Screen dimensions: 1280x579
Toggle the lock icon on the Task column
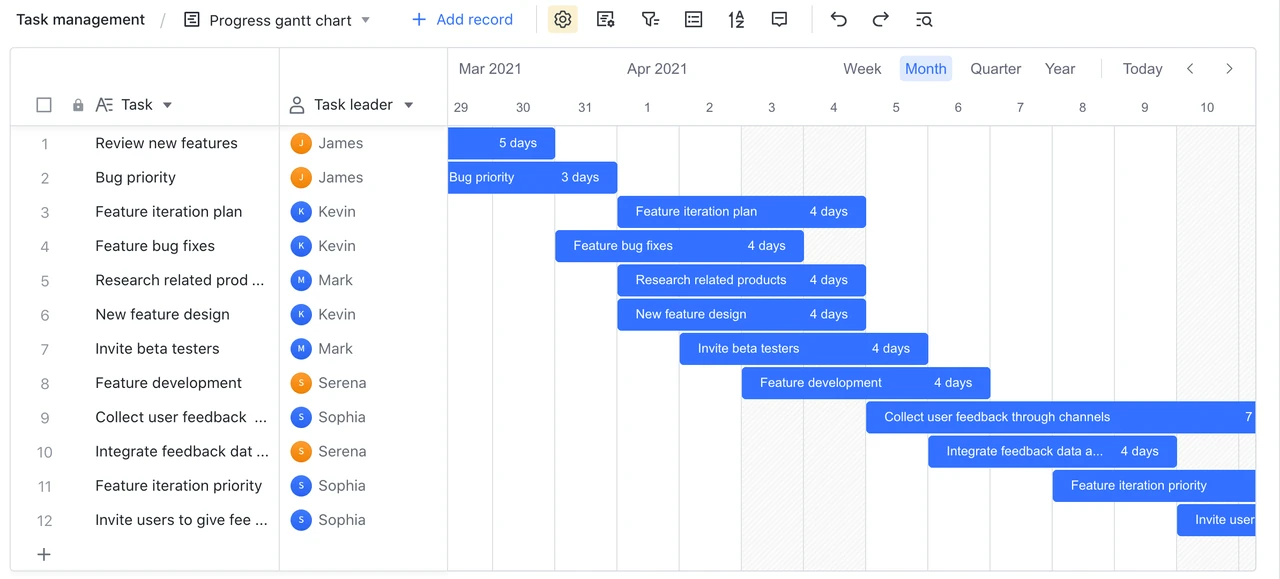77,104
